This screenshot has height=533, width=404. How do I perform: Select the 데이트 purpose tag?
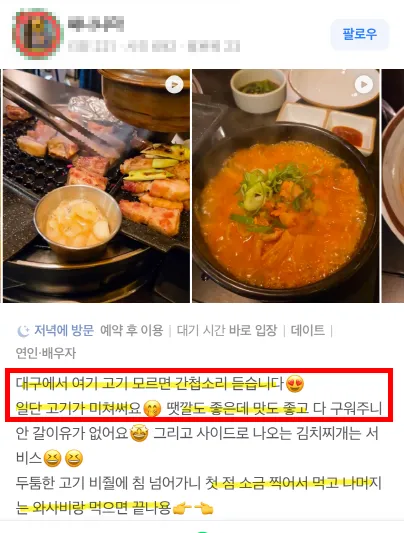coord(308,330)
